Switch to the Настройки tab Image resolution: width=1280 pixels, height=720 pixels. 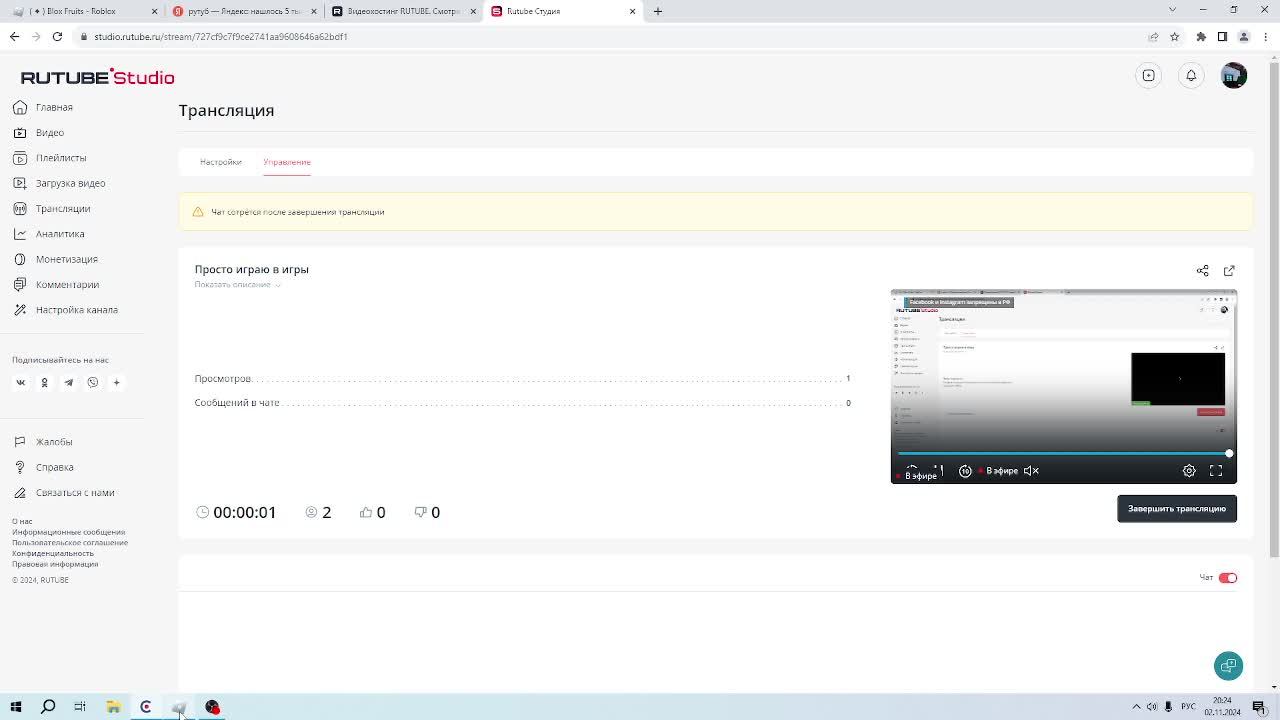[x=220, y=162]
